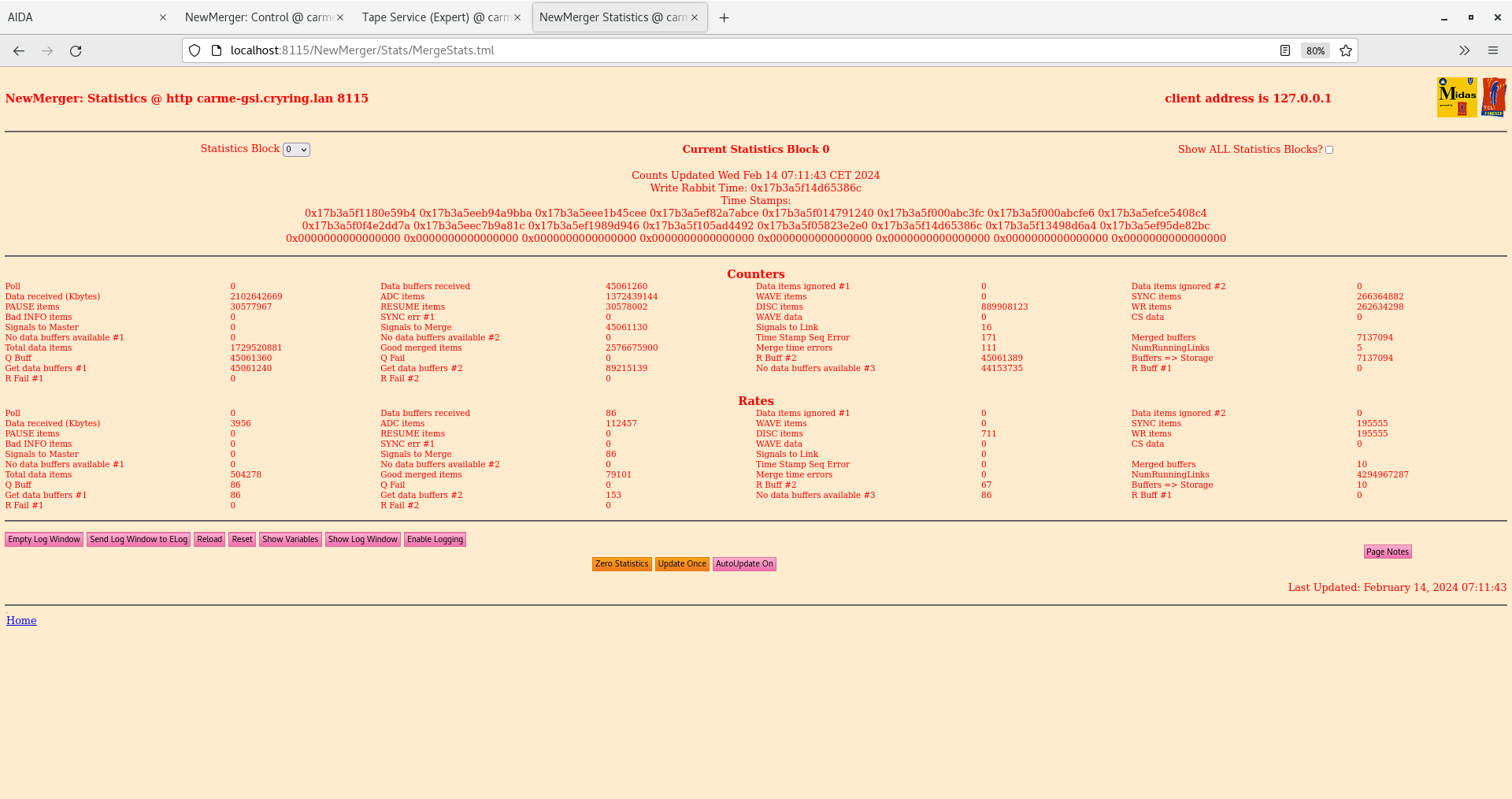The width and height of the screenshot is (1512, 799).
Task: Expand the overflow toolbar chevron
Action: 1464,50
